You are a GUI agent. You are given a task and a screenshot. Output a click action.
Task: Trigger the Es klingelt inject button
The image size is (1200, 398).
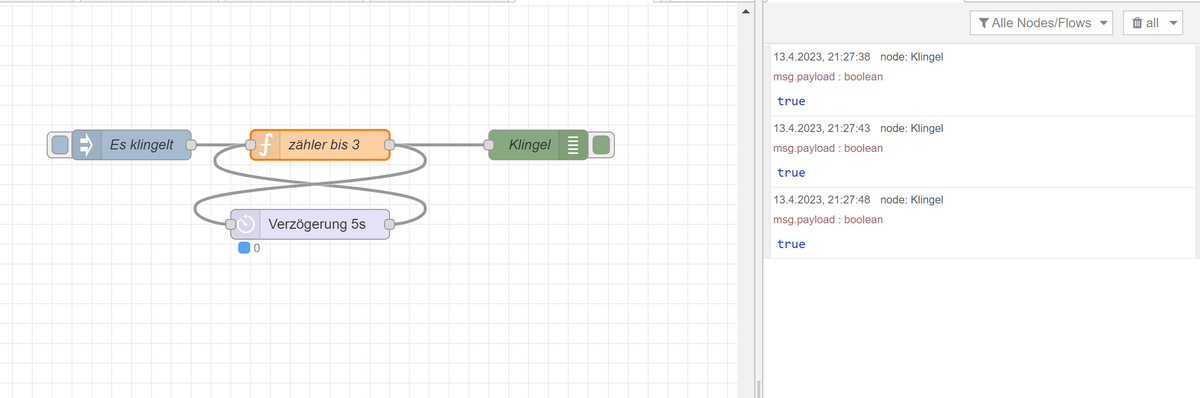59,145
